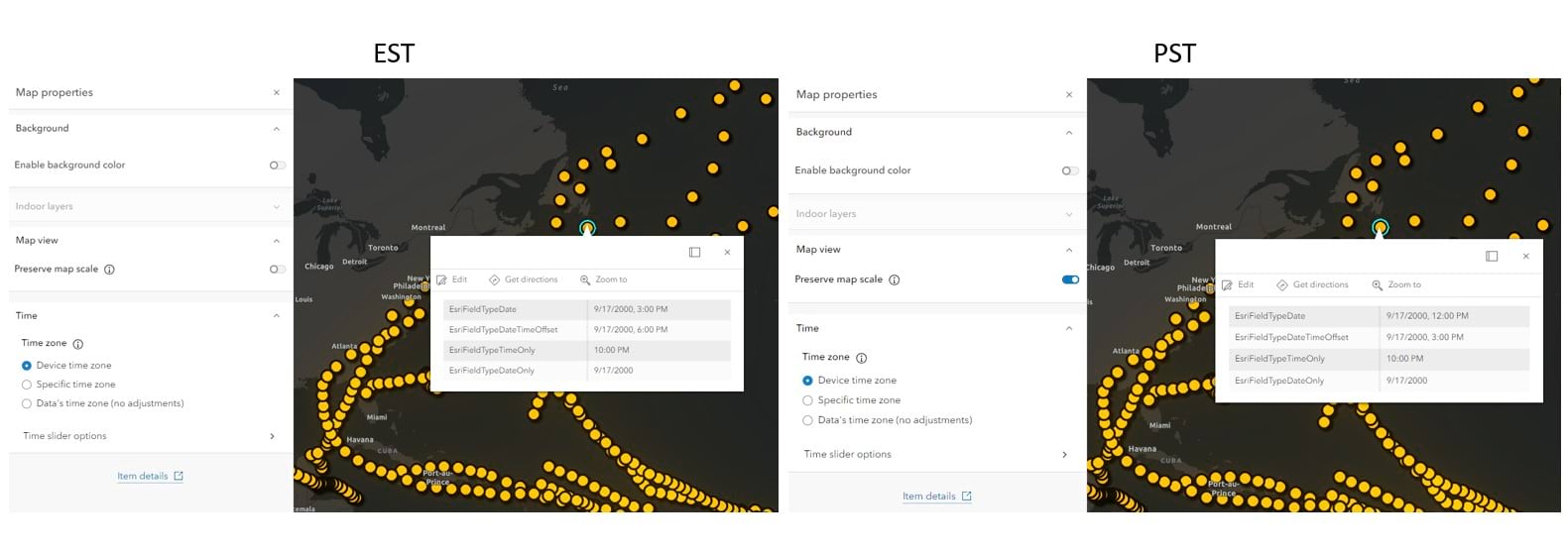Turn off Preserve map scale in PST panel
The height and width of the screenshot is (556, 1568).
pos(1069,279)
